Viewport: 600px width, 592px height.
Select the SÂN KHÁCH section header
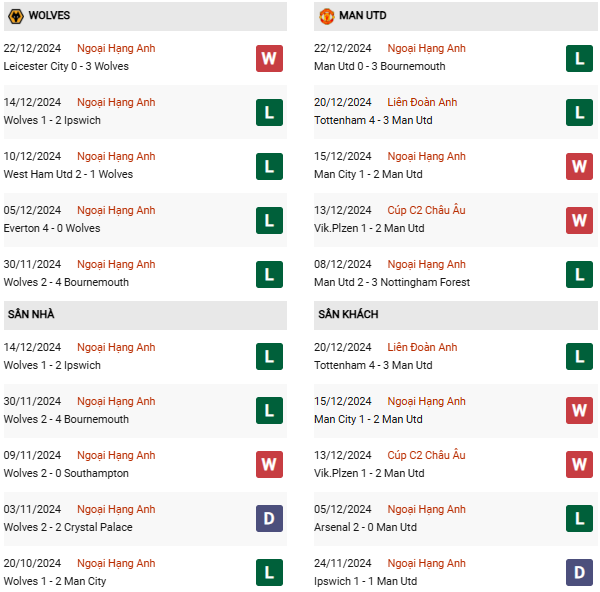tap(455, 315)
